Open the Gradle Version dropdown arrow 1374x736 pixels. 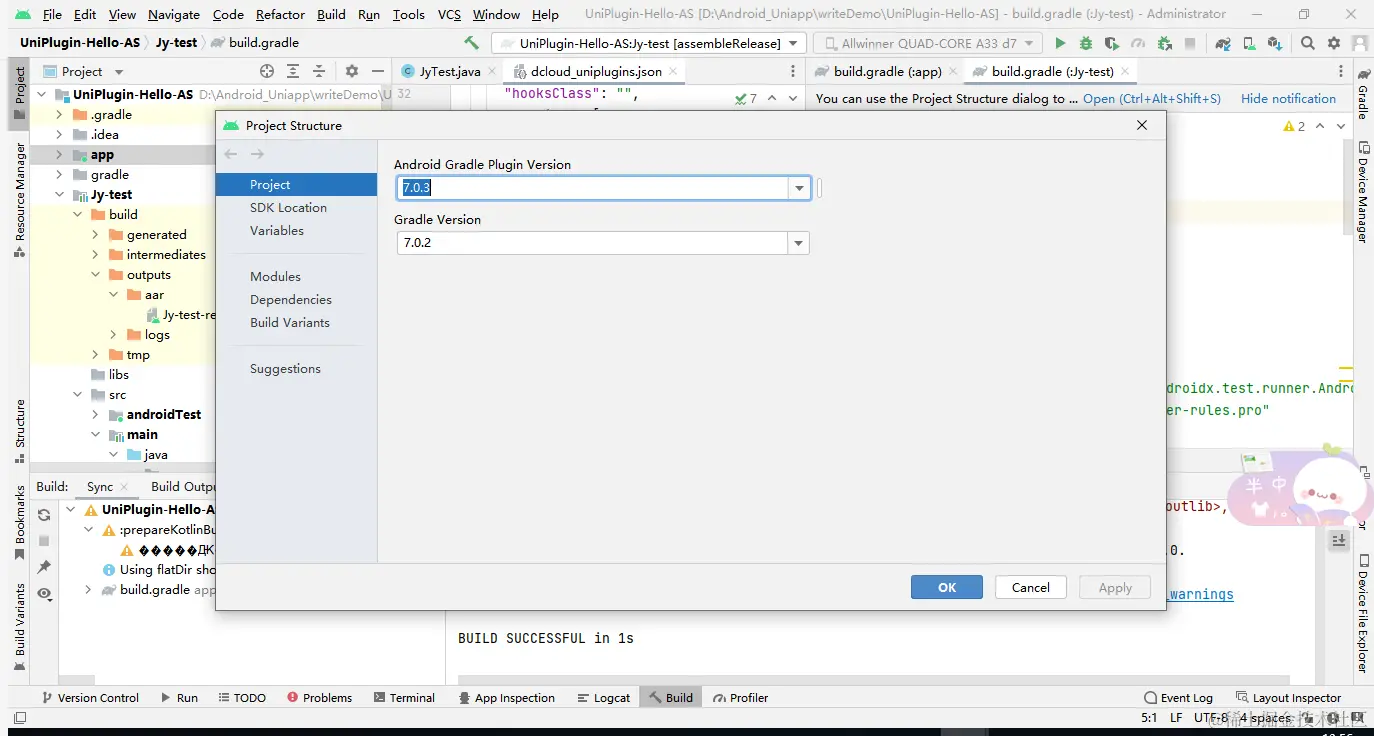(797, 243)
